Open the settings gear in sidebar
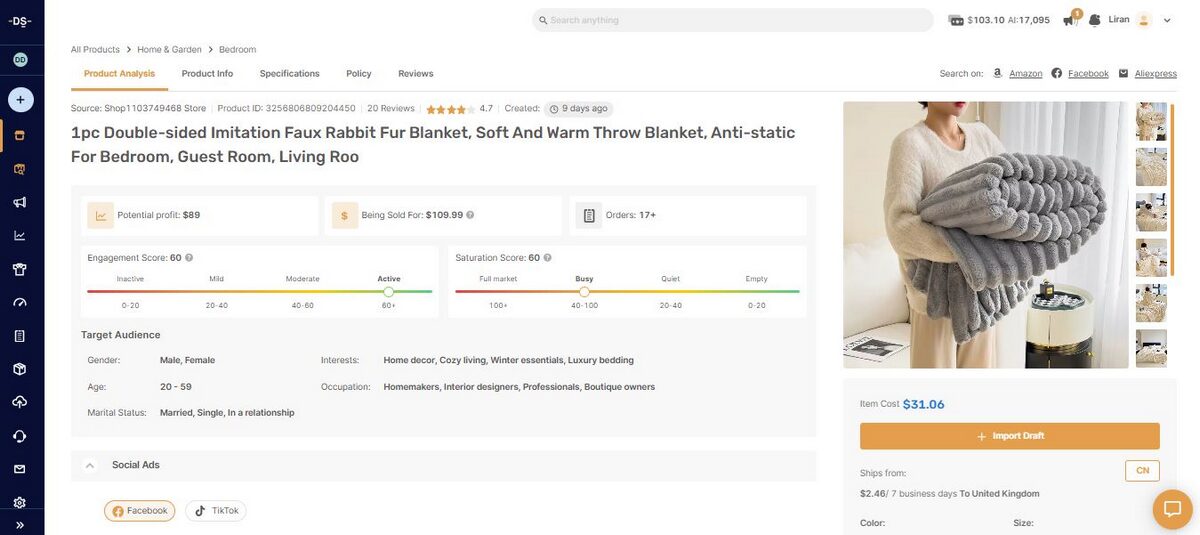Image resolution: width=1200 pixels, height=535 pixels. pos(20,502)
